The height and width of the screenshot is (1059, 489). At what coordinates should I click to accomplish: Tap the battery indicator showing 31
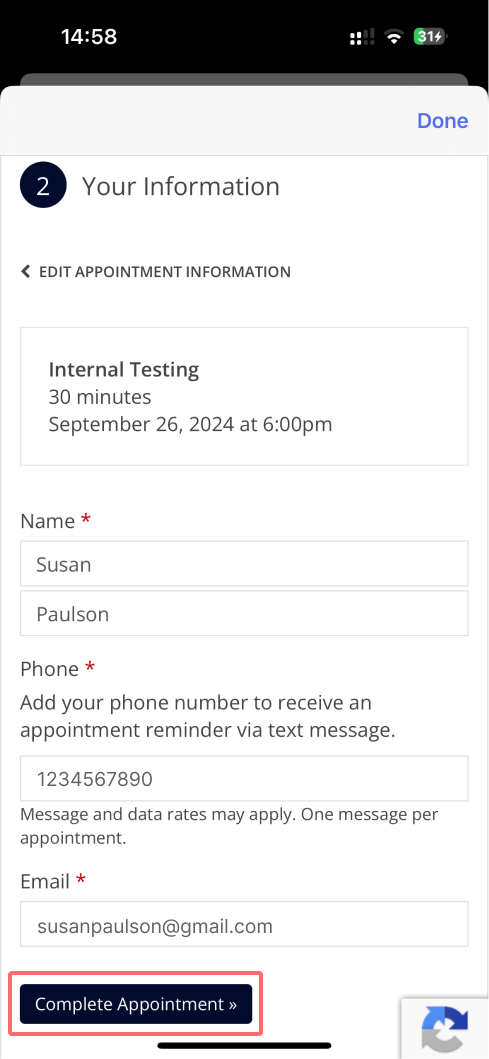(x=431, y=37)
